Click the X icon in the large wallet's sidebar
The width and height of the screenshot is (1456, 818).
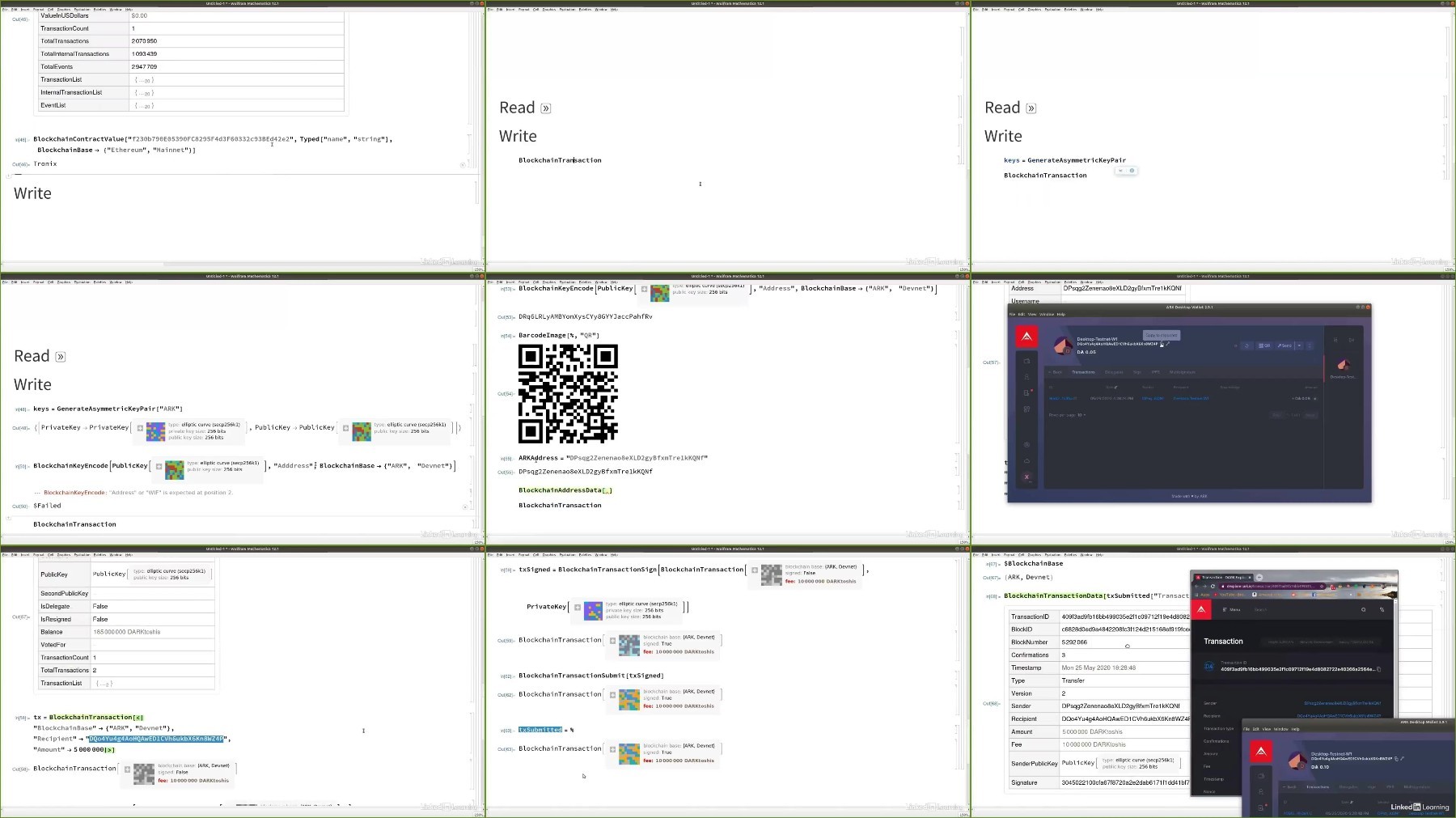point(1026,477)
